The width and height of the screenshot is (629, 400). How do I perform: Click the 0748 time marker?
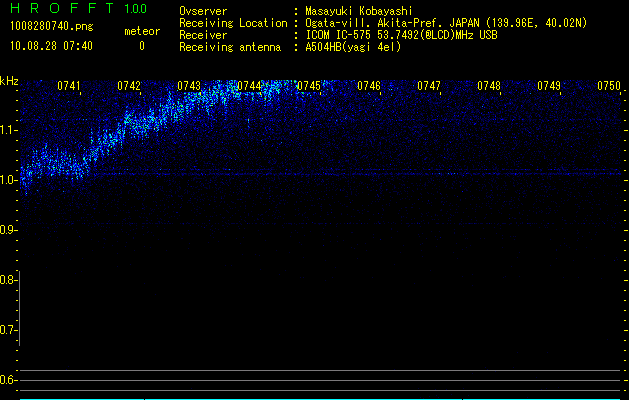point(489,86)
